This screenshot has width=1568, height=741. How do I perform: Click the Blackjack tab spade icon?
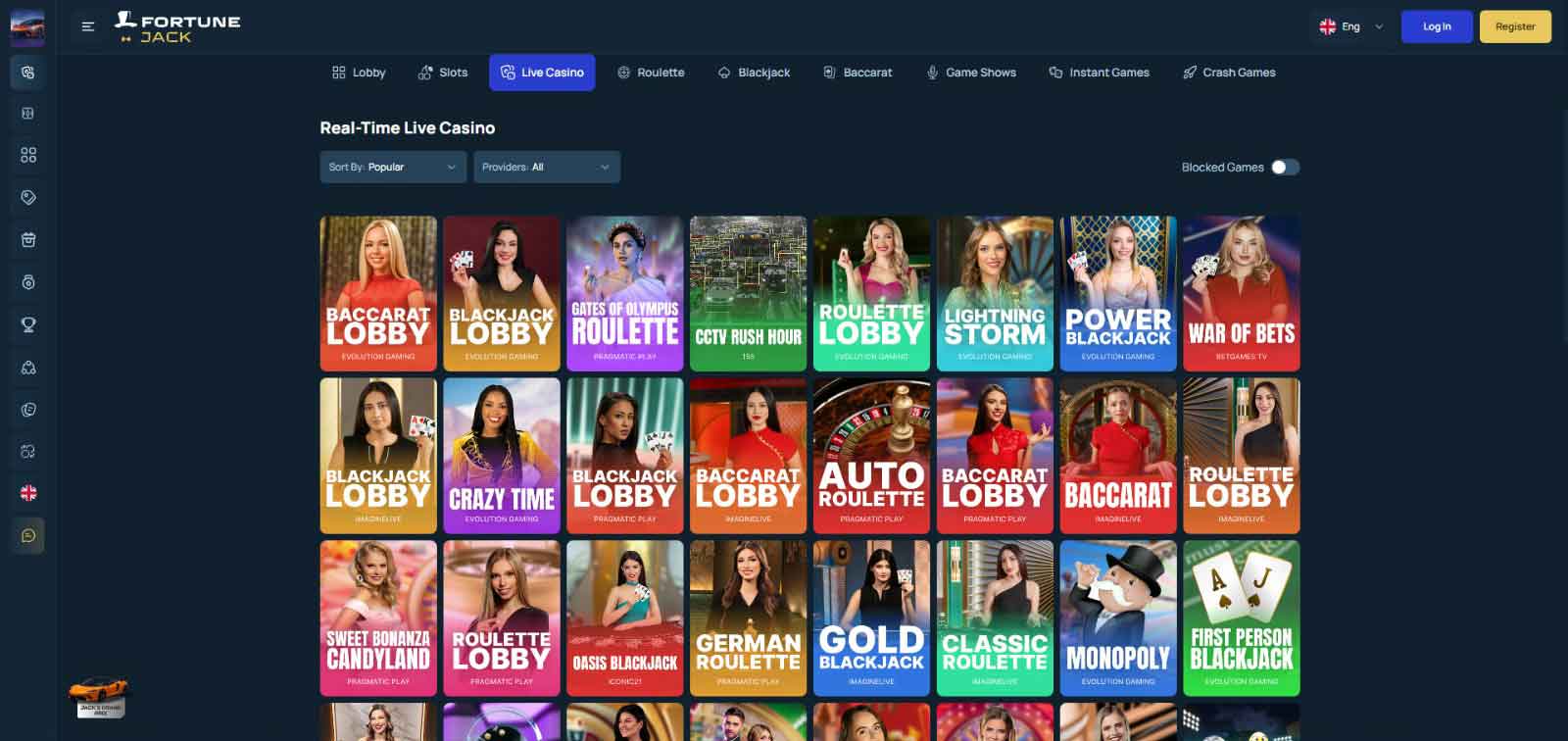[x=724, y=73]
